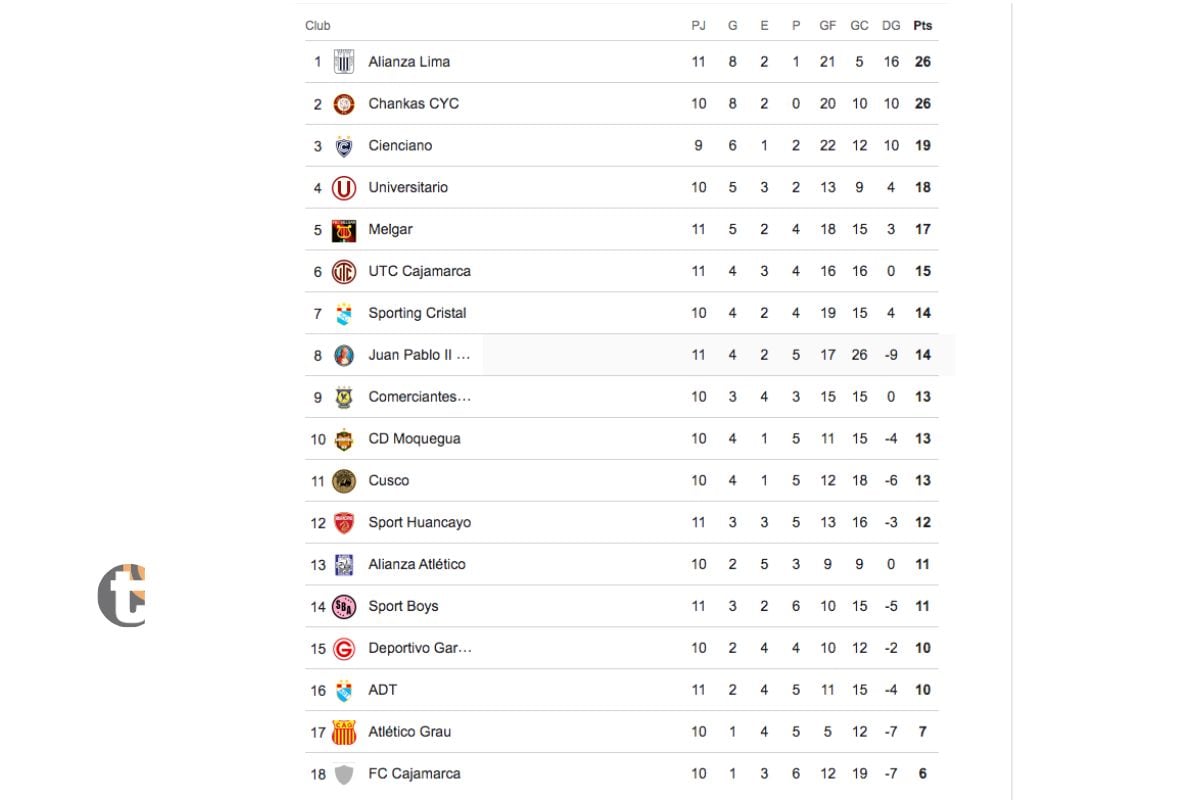Click the Sport Boys SBA badge

pos(343,606)
